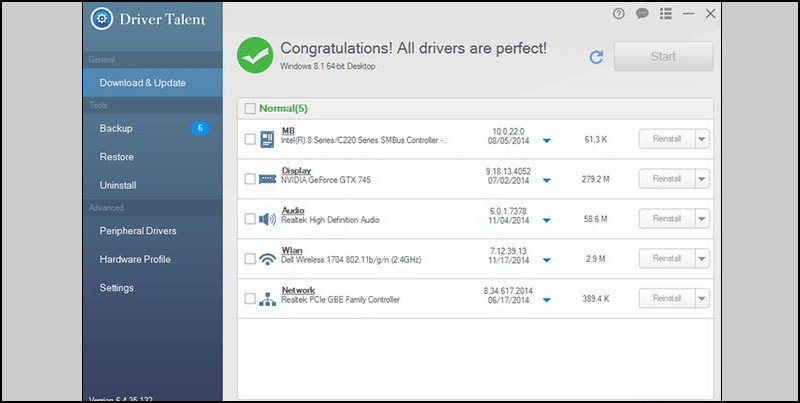Click Reinstall for the Audio driver
The height and width of the screenshot is (403, 800).
pos(667,219)
